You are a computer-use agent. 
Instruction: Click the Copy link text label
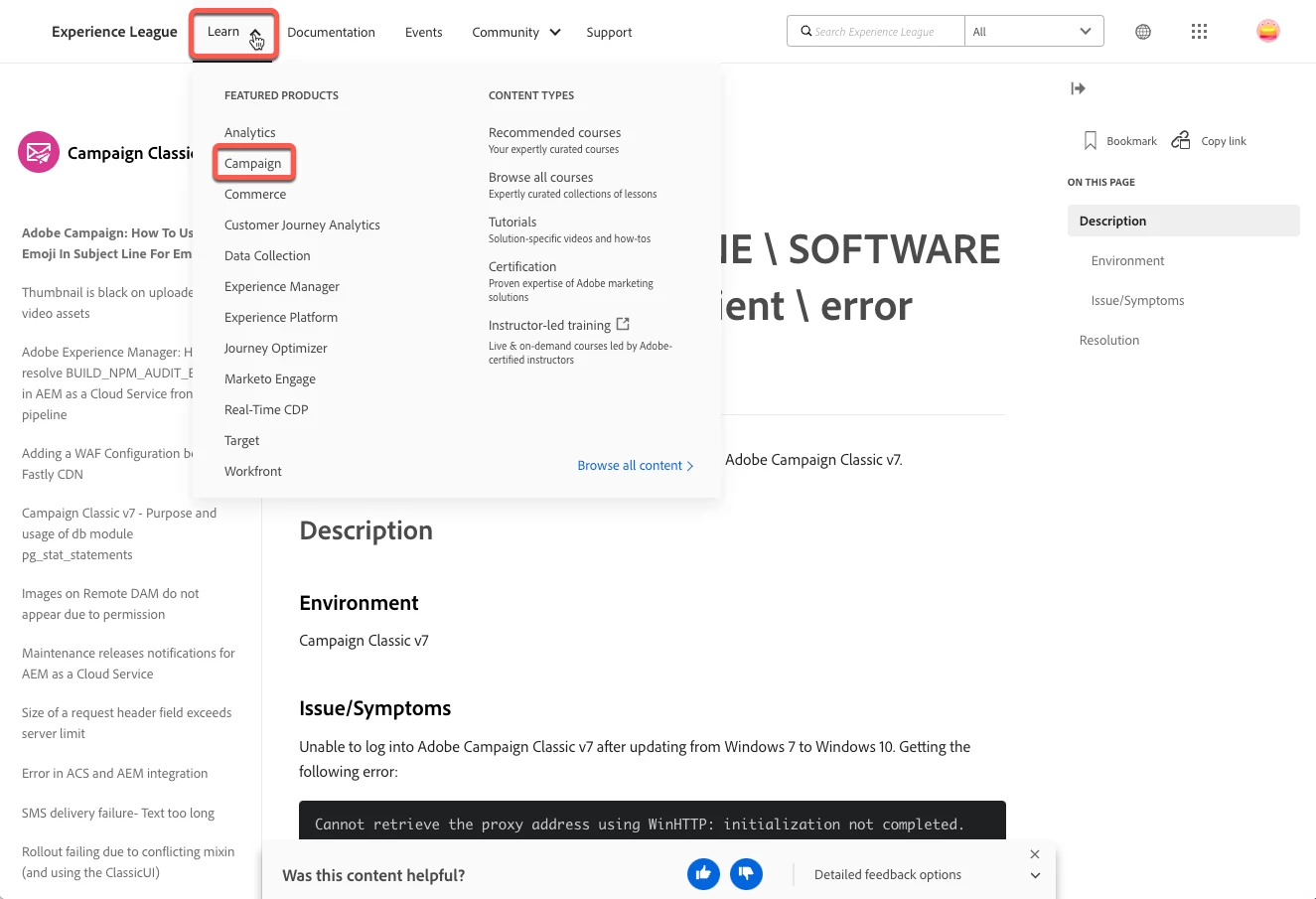(1224, 141)
